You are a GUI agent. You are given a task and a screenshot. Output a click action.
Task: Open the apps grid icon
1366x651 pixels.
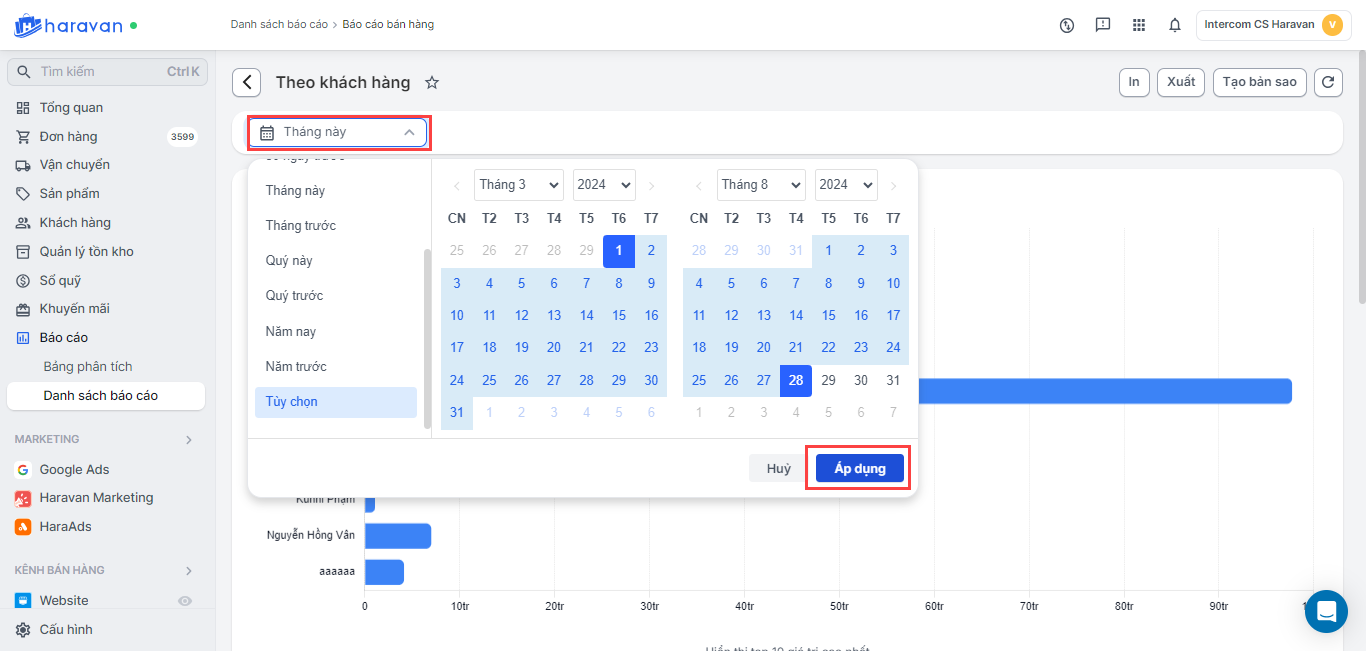(x=1139, y=25)
